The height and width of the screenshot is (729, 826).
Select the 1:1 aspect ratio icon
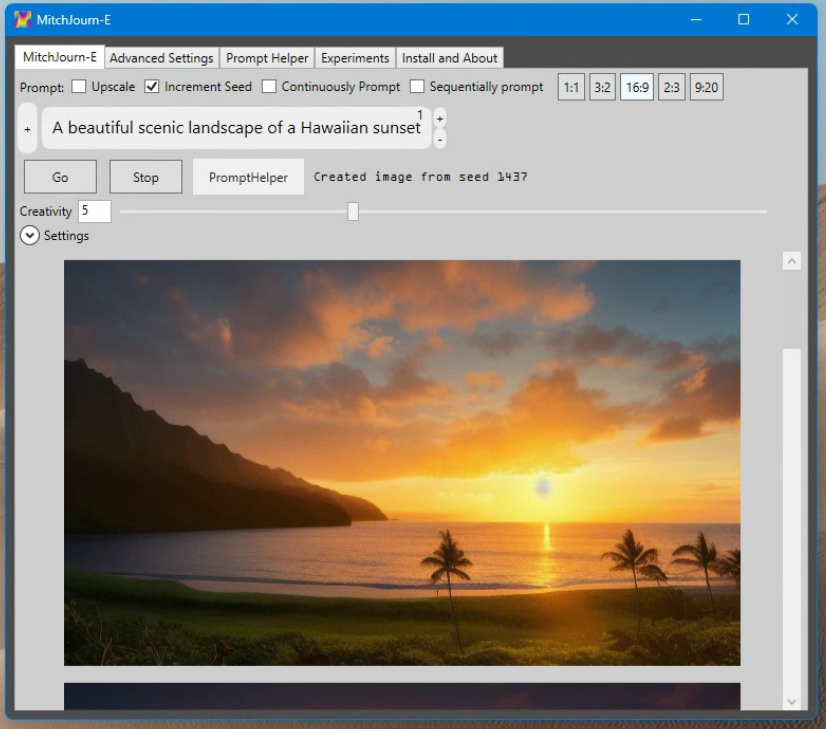coord(570,87)
